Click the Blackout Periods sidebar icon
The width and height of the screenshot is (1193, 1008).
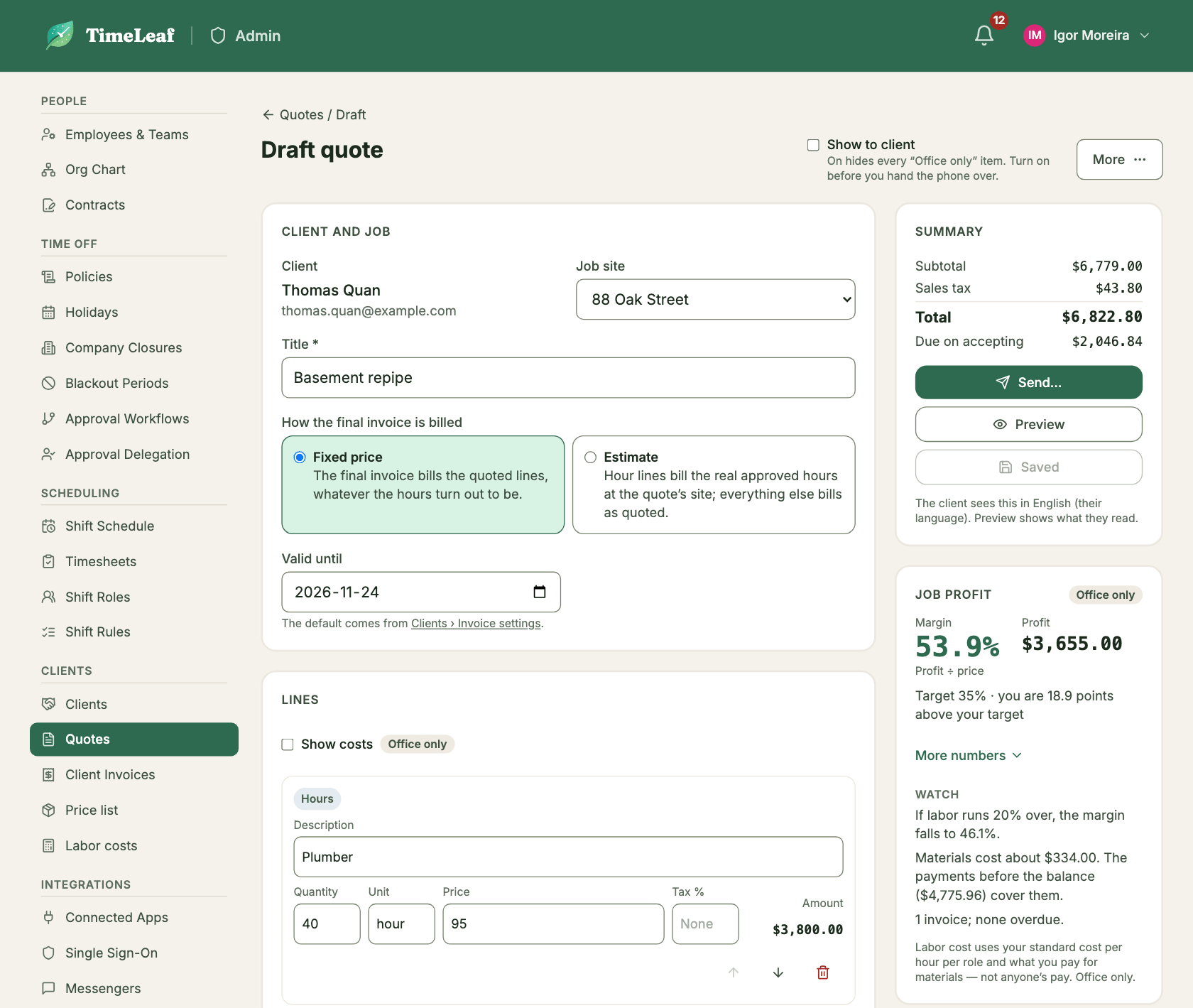pyautogui.click(x=48, y=384)
